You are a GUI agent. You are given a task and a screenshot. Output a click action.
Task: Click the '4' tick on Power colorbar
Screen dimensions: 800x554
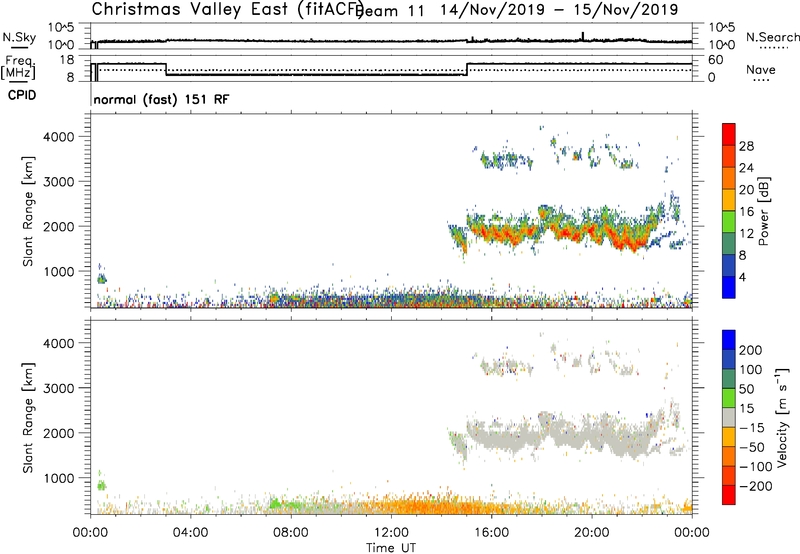pos(742,277)
